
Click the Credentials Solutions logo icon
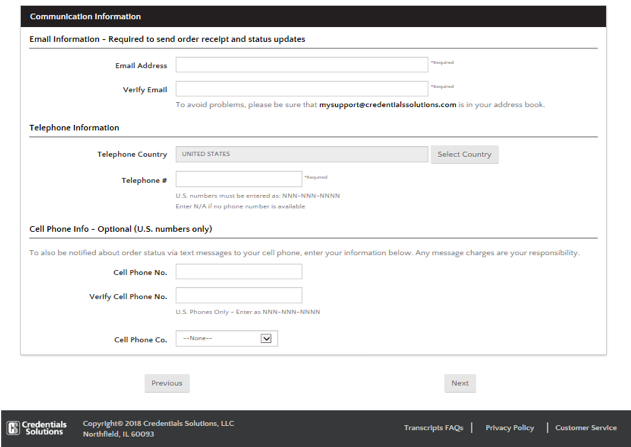tap(13, 428)
